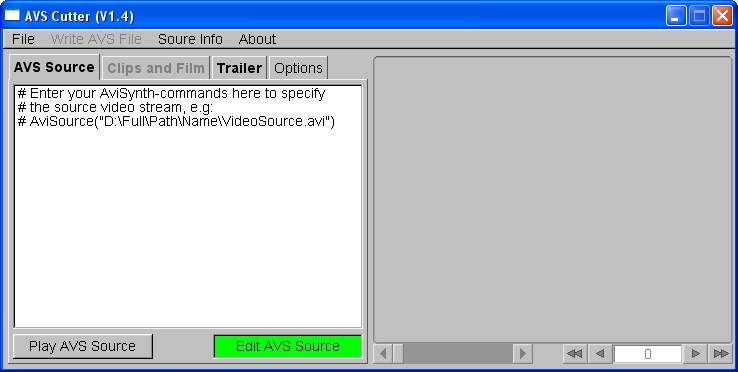Step back one frame with single left arrow

600,353
